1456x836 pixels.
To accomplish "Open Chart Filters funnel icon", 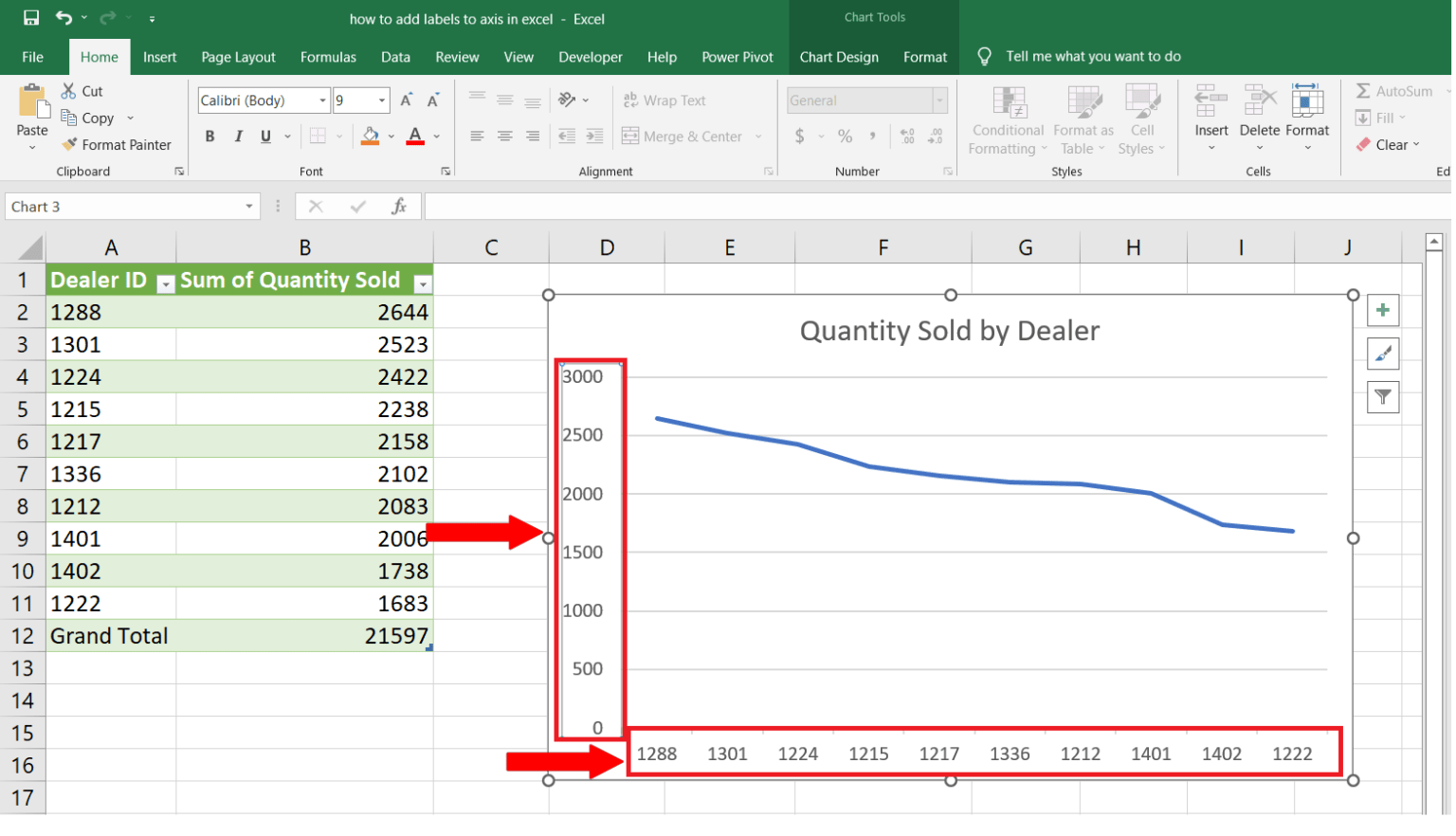I will tap(1383, 397).
